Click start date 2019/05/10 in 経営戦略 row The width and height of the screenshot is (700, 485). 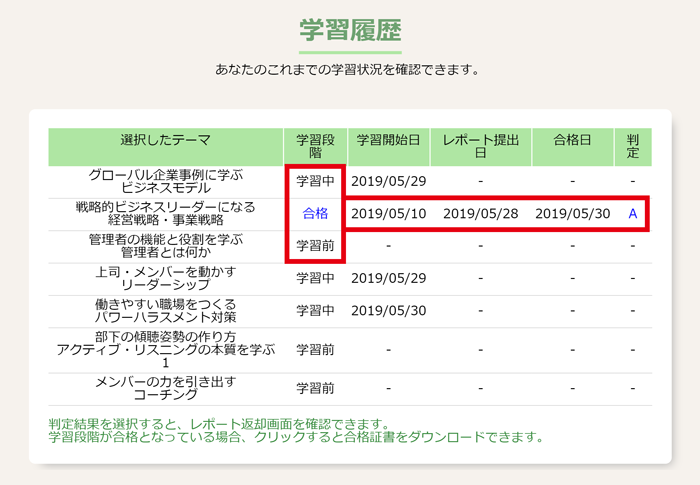click(x=388, y=213)
